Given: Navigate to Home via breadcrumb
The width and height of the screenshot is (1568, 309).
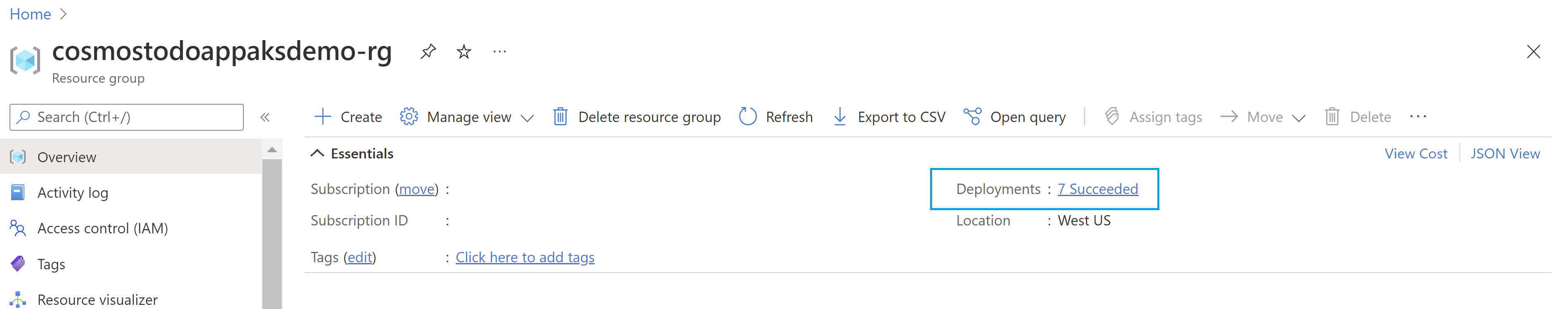Looking at the screenshot, I should coord(30,13).
